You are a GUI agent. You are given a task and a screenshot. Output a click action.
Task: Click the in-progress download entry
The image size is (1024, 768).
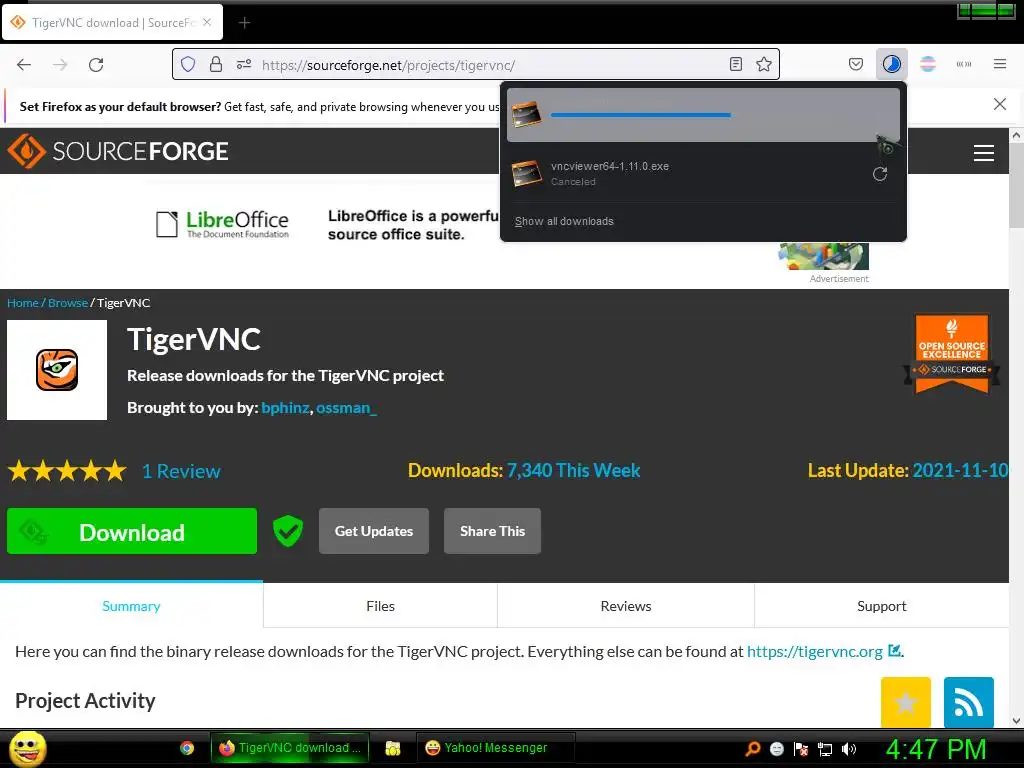[x=703, y=115]
